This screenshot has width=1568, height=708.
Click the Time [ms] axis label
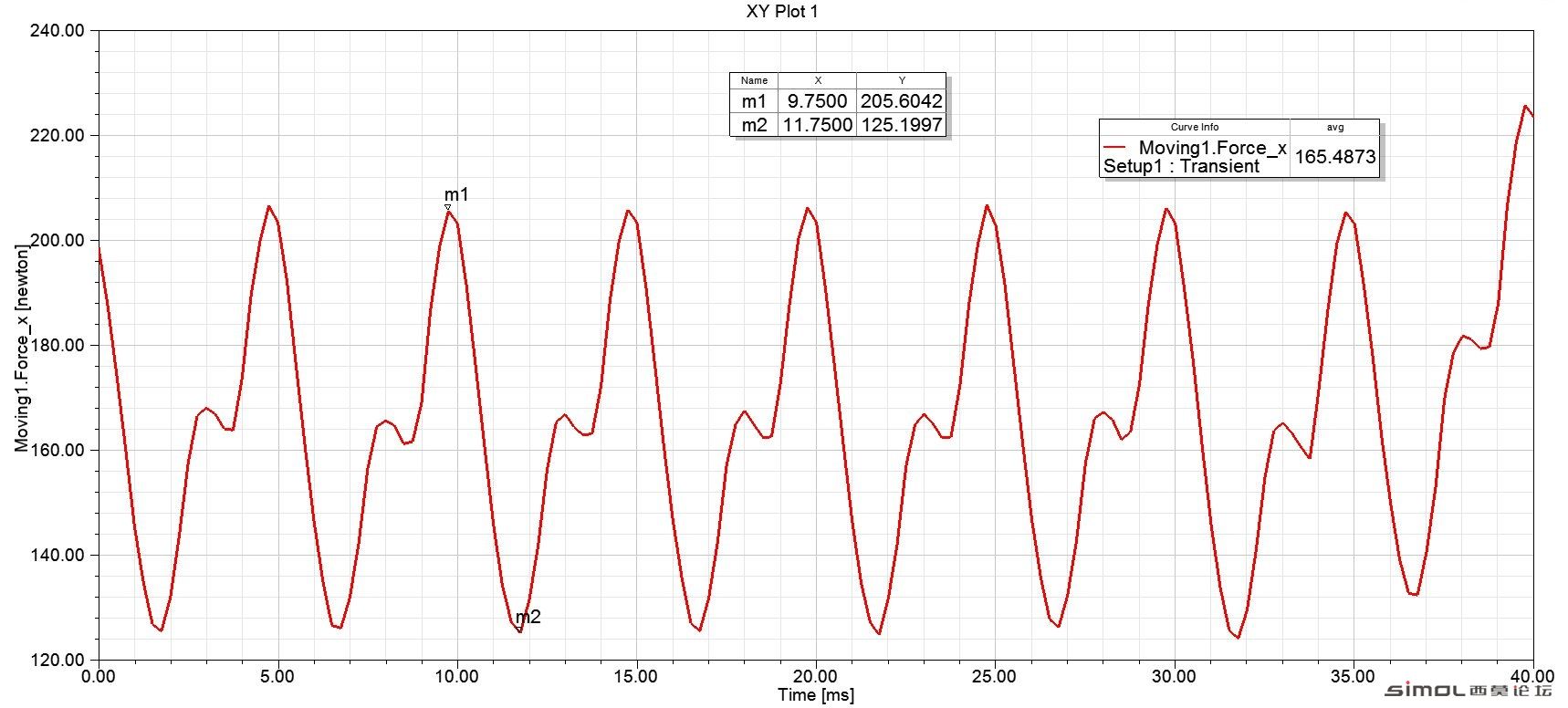[816, 695]
